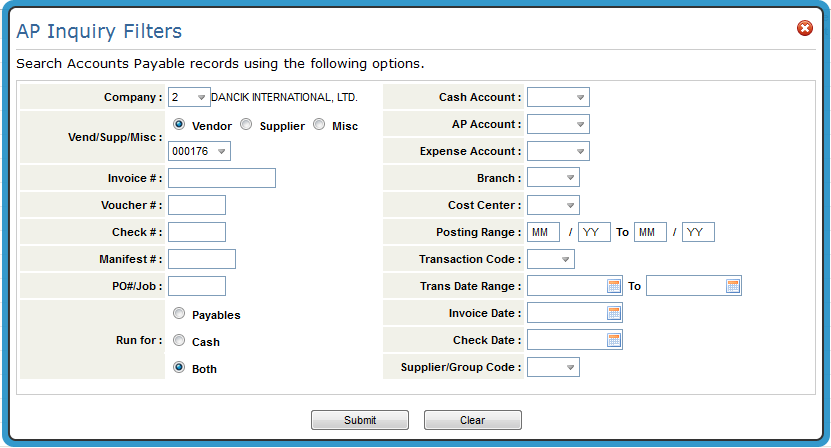831x448 pixels.
Task: Select the Misc radio button
Action: click(319, 125)
